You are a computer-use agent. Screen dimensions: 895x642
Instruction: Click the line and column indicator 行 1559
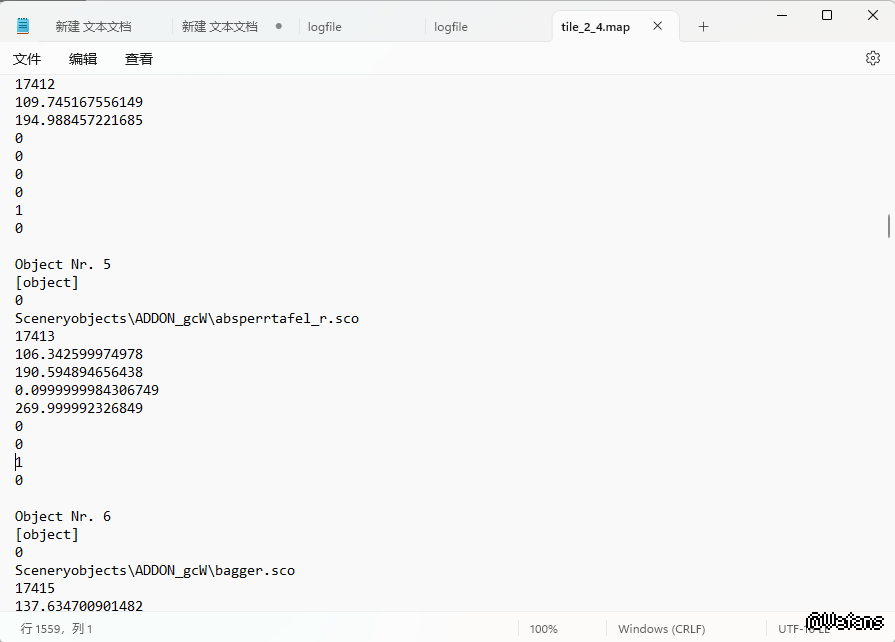pos(57,629)
